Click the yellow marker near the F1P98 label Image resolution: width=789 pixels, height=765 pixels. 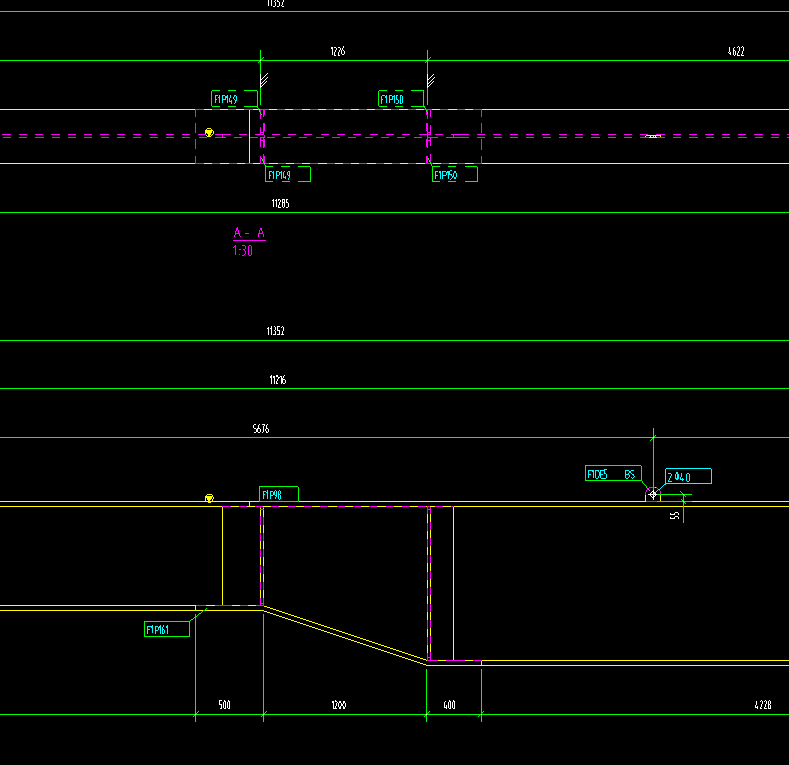209,497
